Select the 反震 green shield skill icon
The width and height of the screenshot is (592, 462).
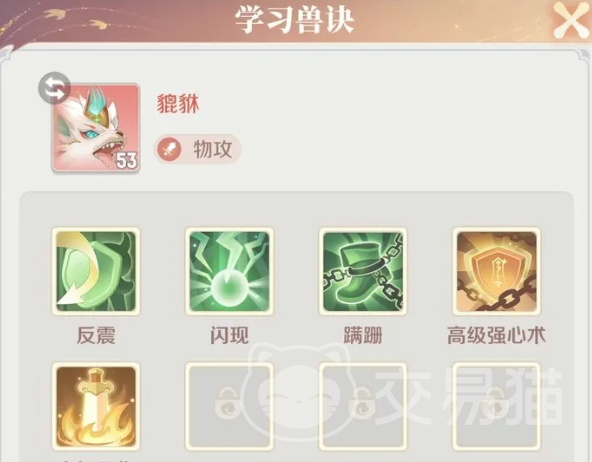tap(96, 271)
